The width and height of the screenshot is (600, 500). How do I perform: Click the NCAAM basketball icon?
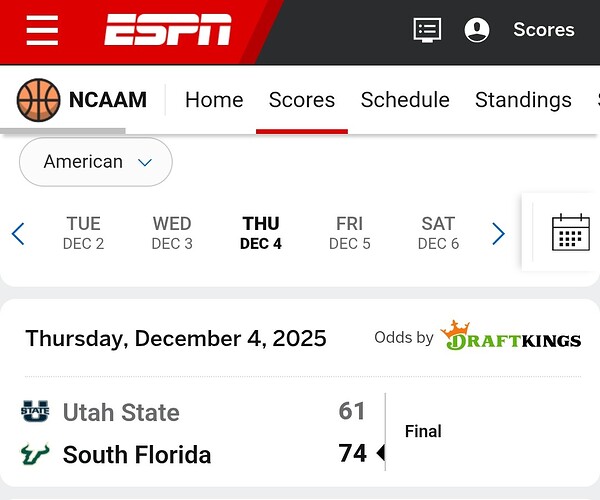coord(39,100)
